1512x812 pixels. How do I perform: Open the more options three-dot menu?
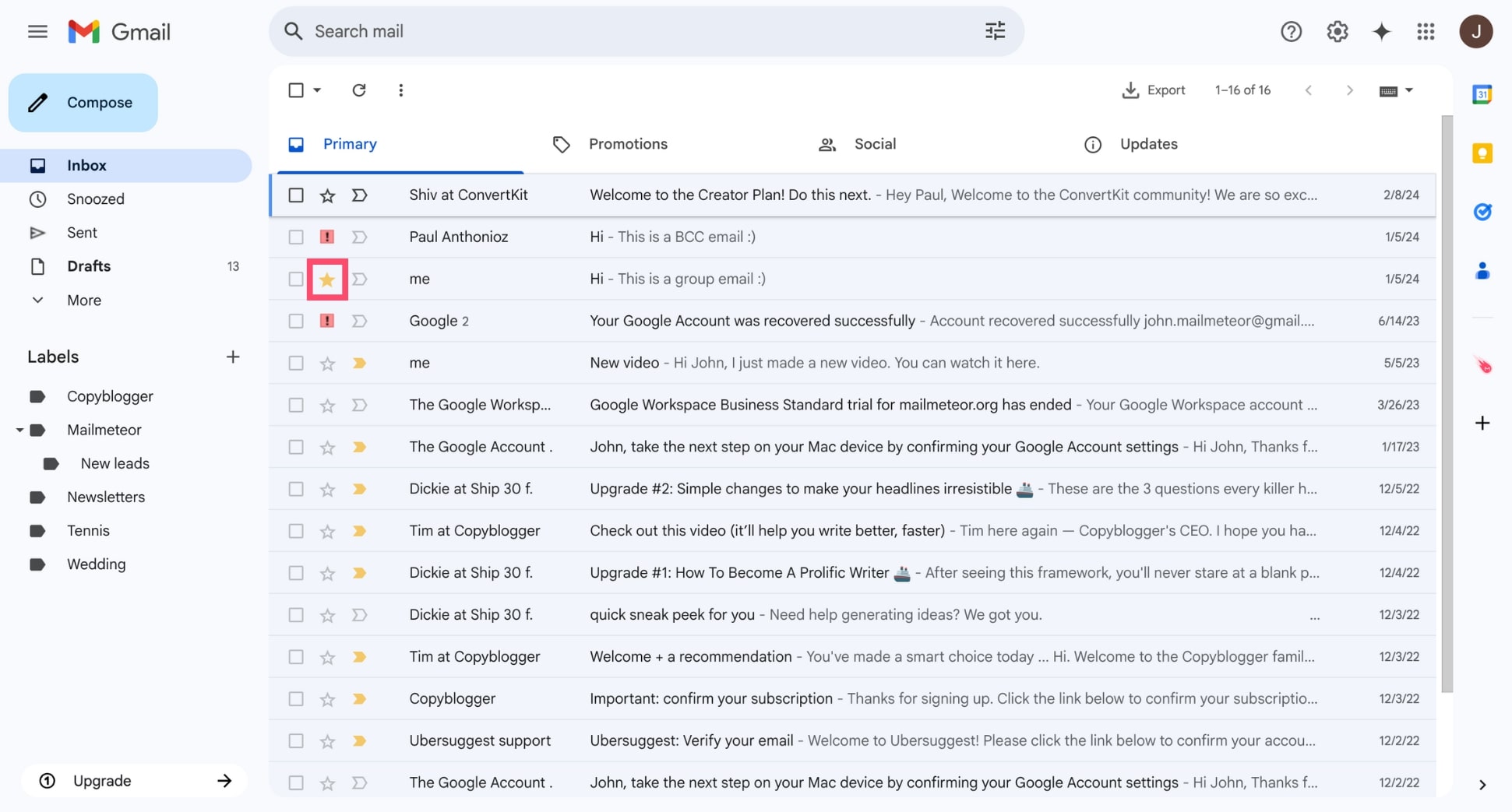coord(400,90)
